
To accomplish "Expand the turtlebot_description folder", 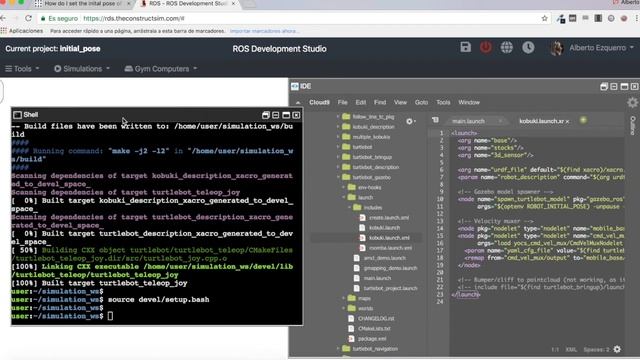I will point(338,167).
